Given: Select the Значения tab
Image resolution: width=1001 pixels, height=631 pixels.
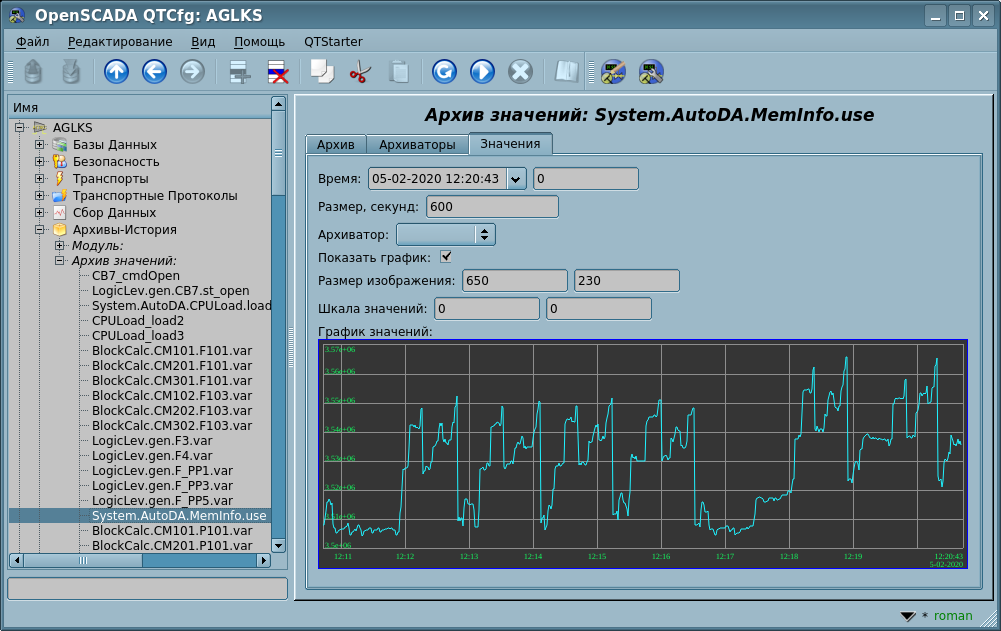Looking at the screenshot, I should (510, 144).
